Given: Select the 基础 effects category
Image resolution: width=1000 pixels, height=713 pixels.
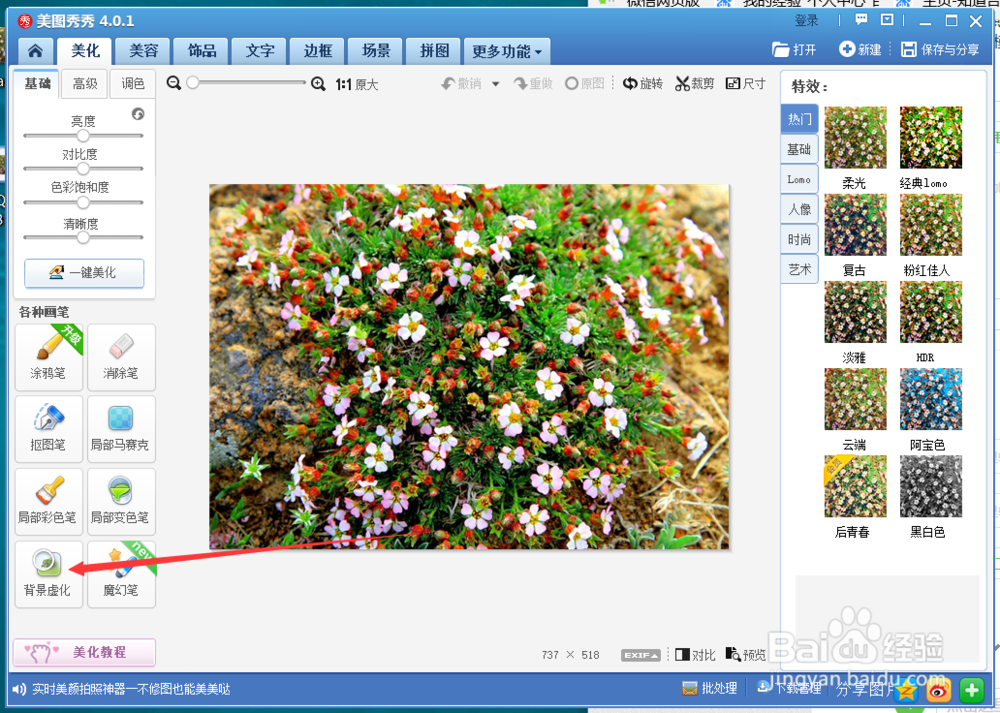Looking at the screenshot, I should tap(799, 149).
